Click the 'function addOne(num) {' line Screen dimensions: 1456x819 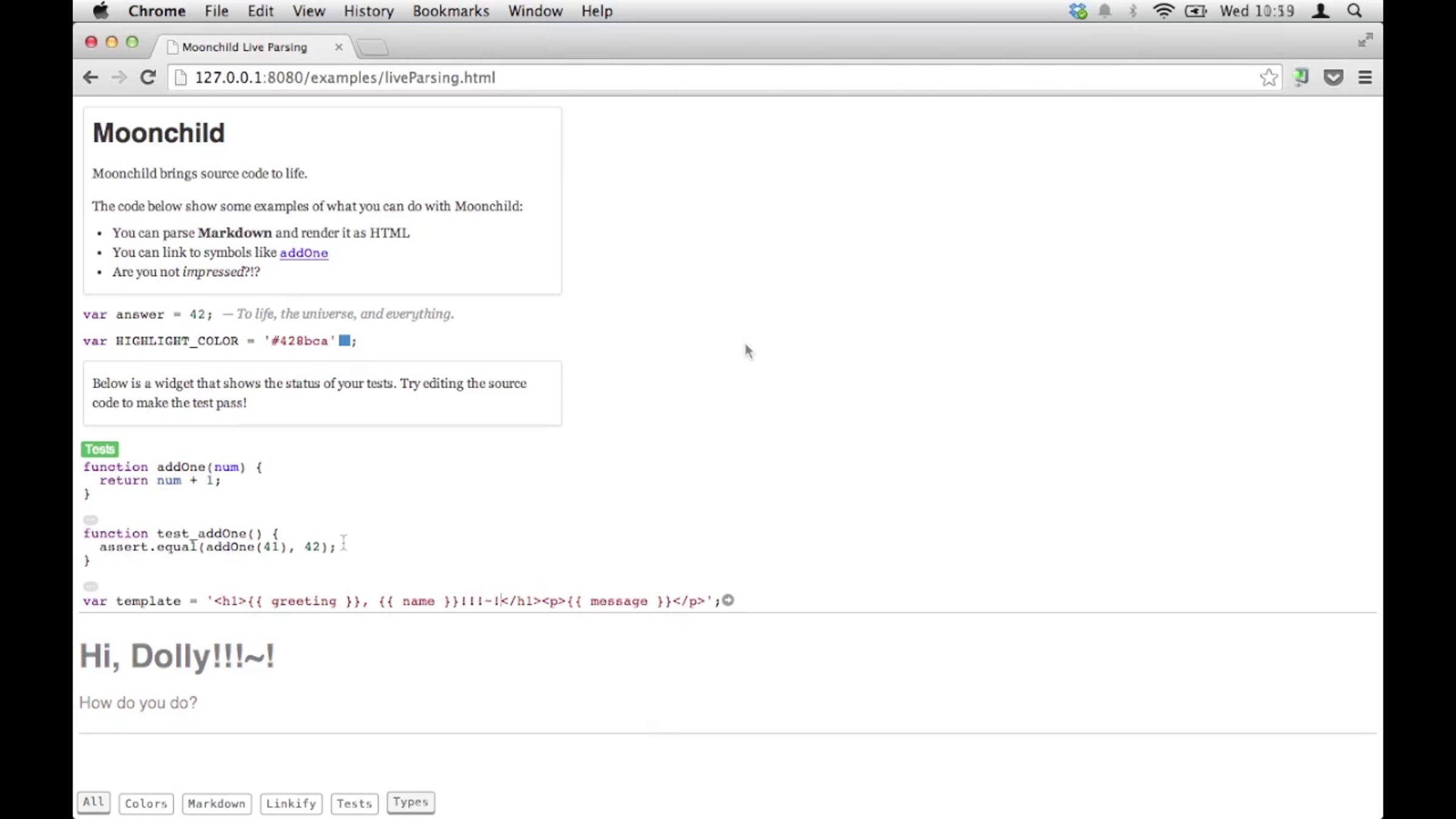173,467
